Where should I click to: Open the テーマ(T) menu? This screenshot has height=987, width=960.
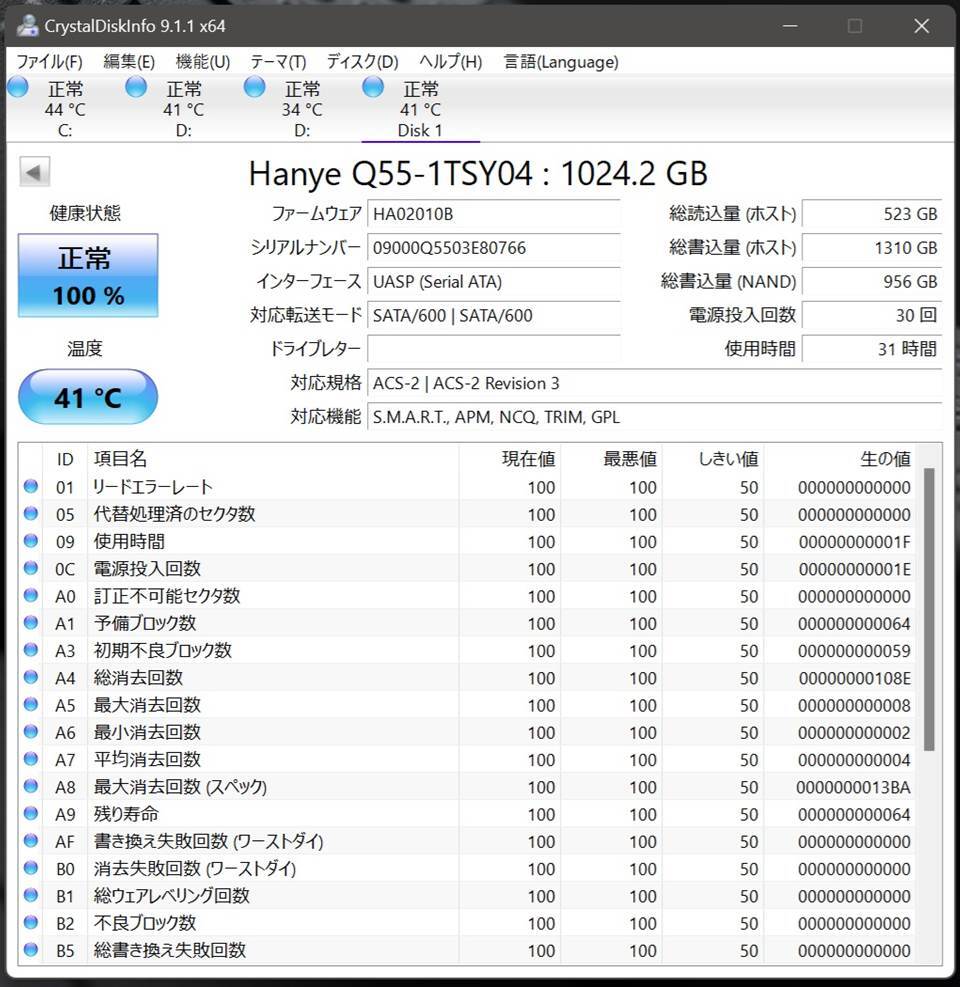[x=277, y=61]
